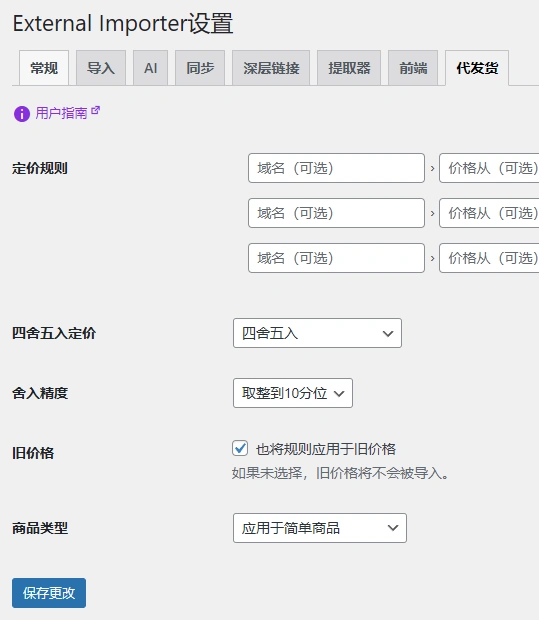Open the 商品类型 dropdown showing 应用于简单商品

tap(320, 528)
